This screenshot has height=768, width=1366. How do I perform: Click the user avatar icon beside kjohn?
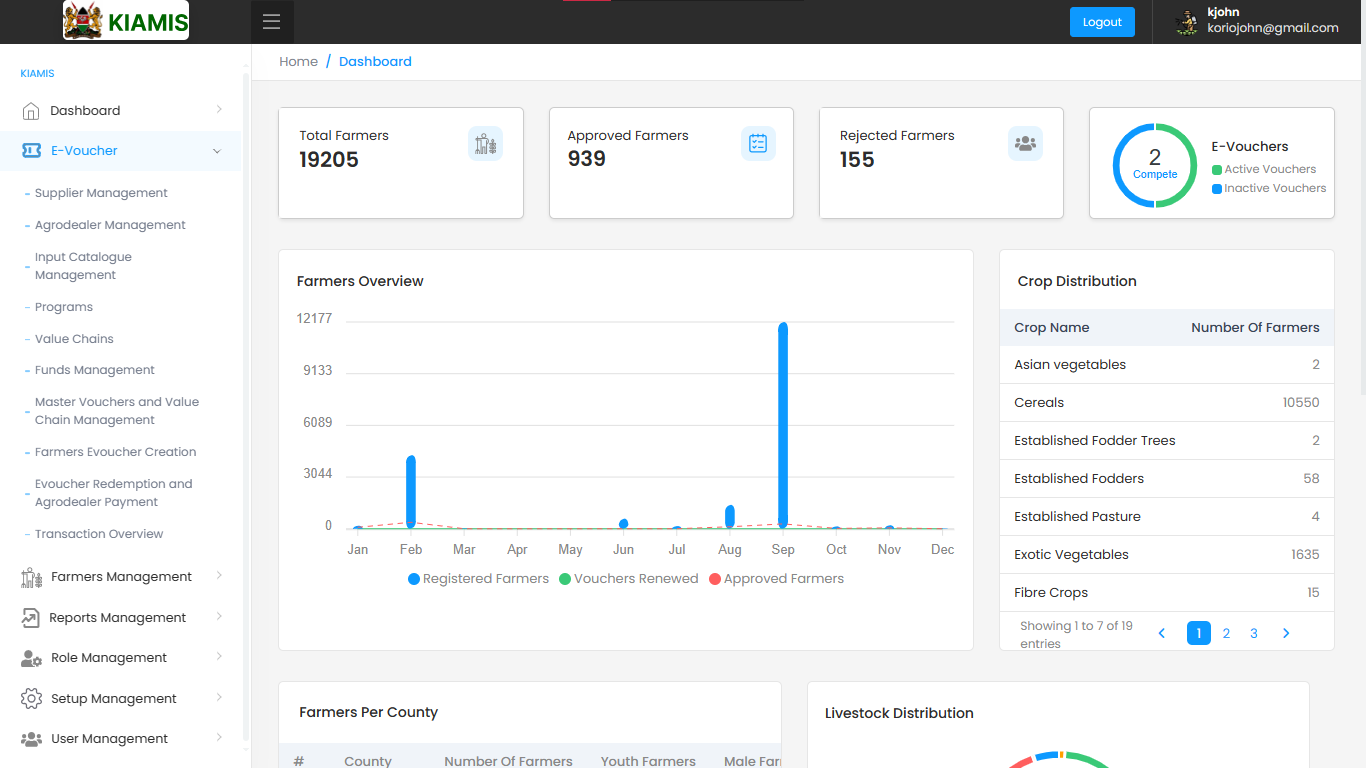[x=1187, y=22]
